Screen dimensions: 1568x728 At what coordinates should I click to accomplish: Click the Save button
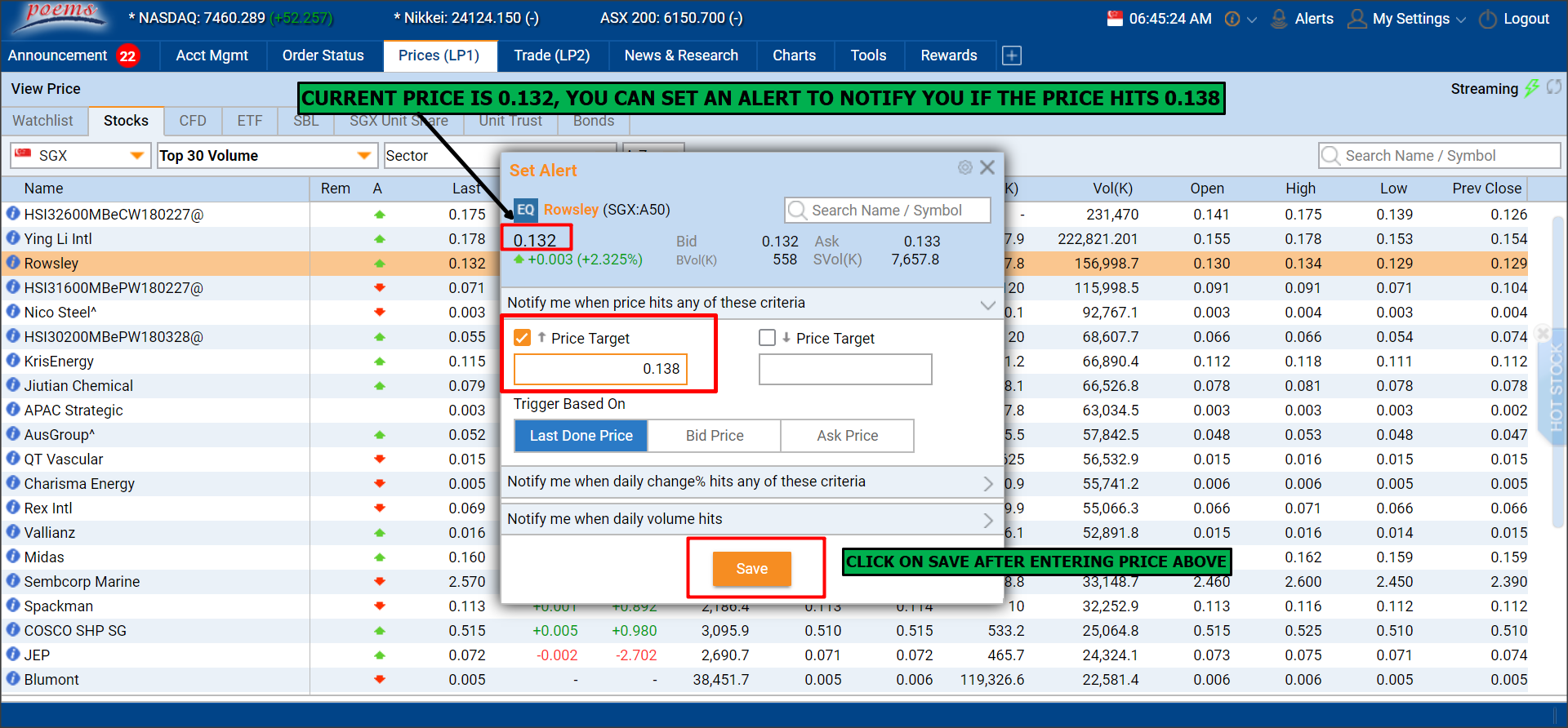(x=752, y=569)
